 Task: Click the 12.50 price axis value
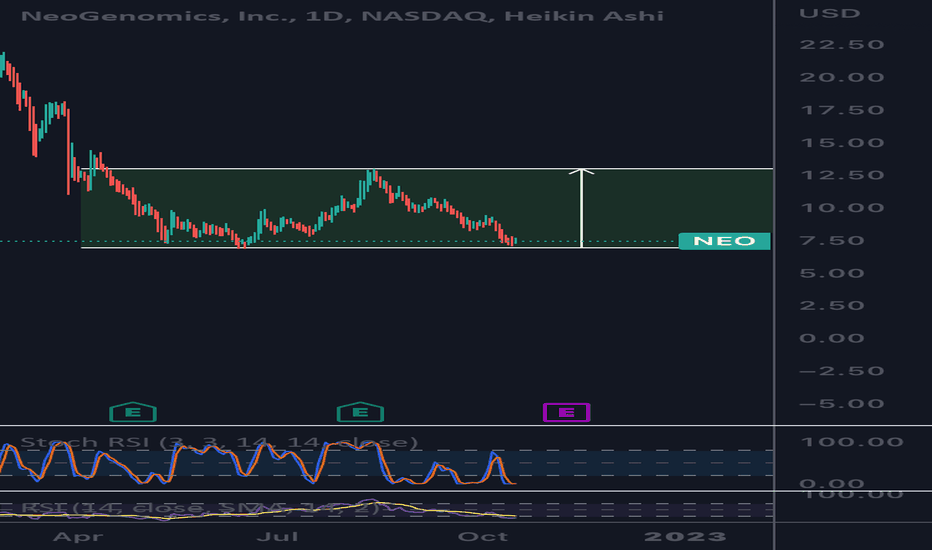click(x=842, y=175)
